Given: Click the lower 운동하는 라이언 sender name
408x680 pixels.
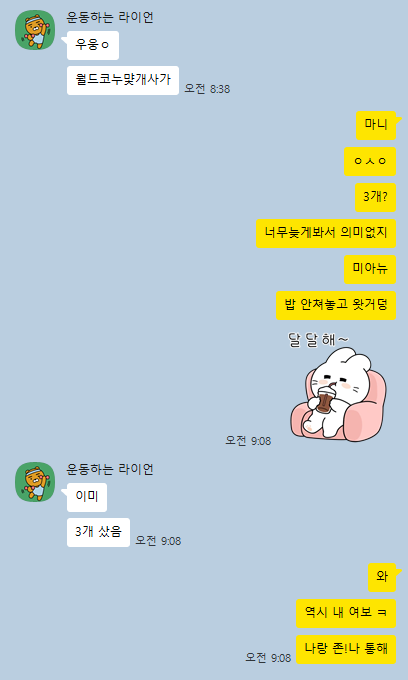Looking at the screenshot, I should (110, 470).
